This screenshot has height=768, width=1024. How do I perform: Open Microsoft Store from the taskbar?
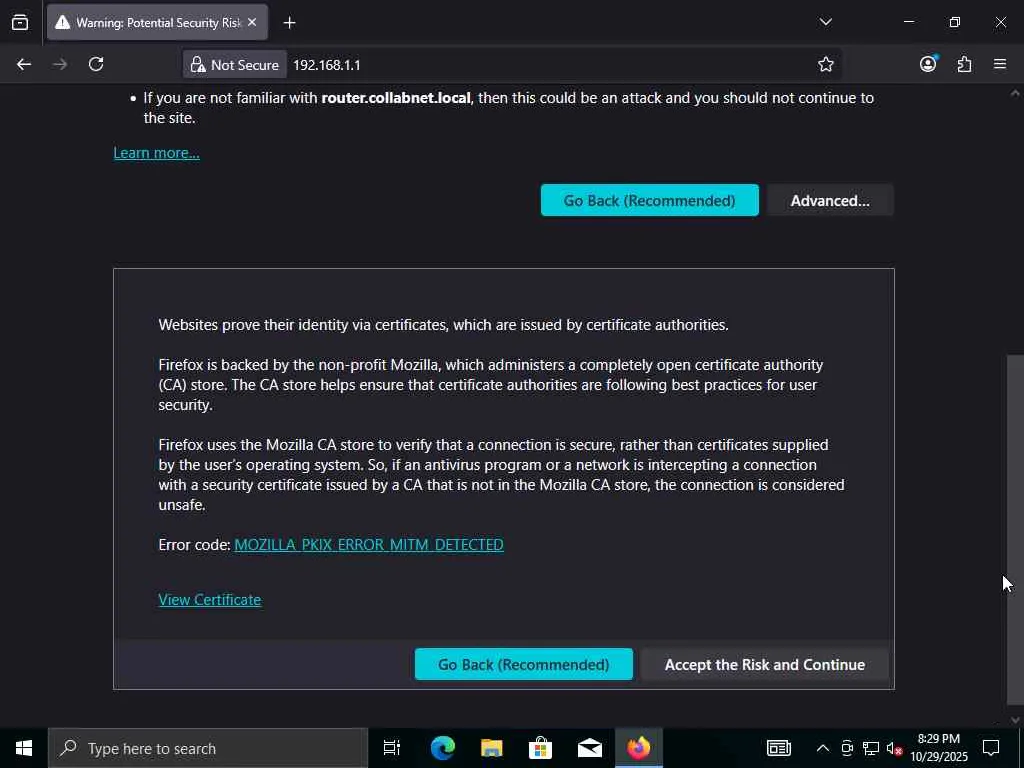click(x=540, y=748)
